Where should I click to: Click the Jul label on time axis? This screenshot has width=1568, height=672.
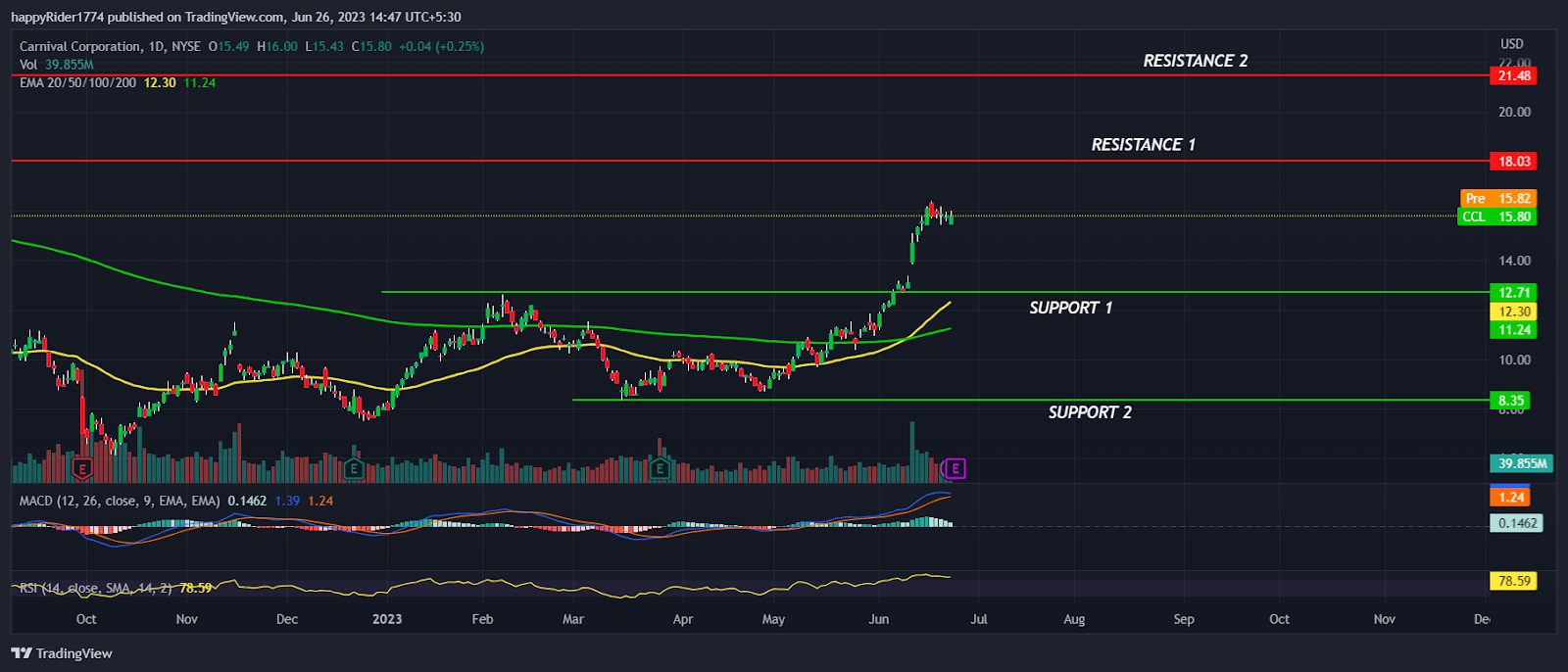979,619
